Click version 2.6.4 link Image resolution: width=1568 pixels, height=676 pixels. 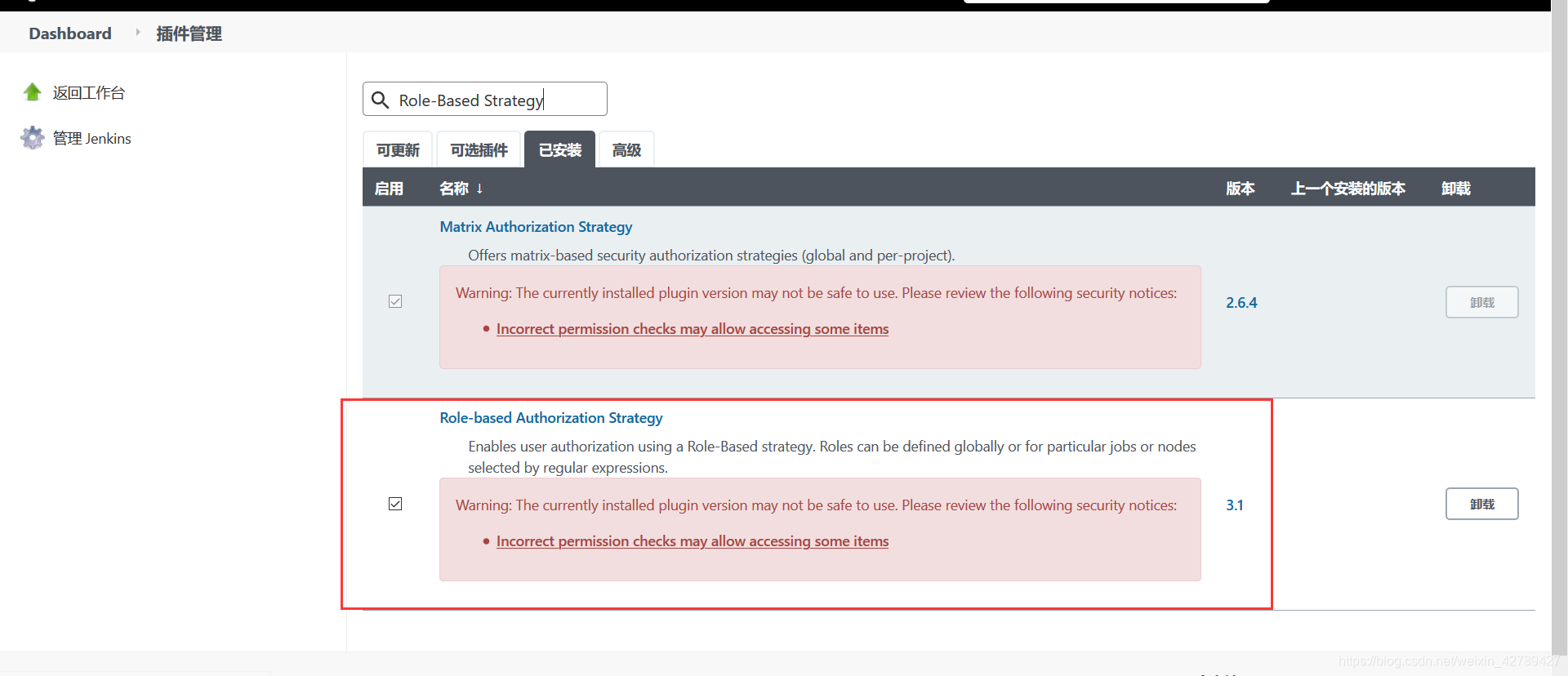1241,303
